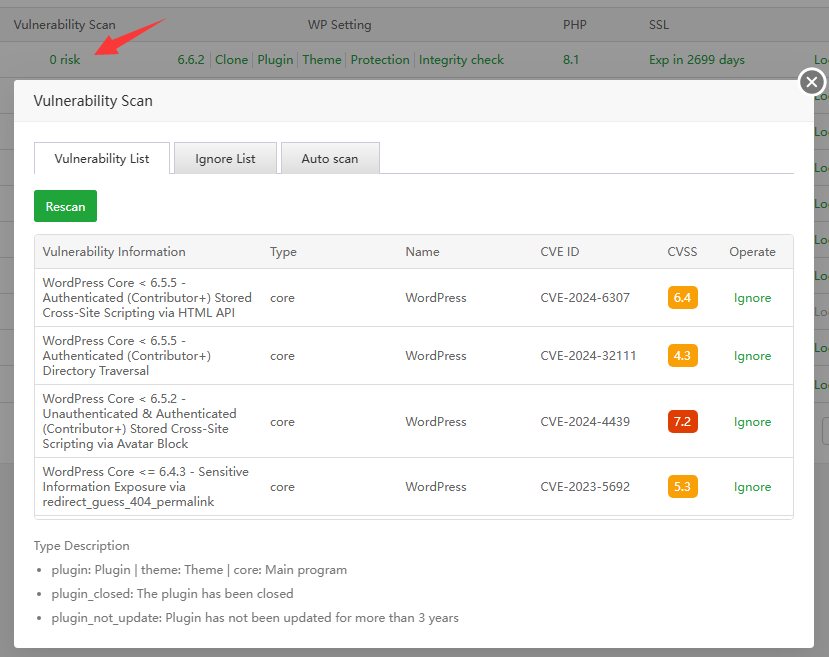
Task: Click the plugin_not_update description line
Action: 255,618
